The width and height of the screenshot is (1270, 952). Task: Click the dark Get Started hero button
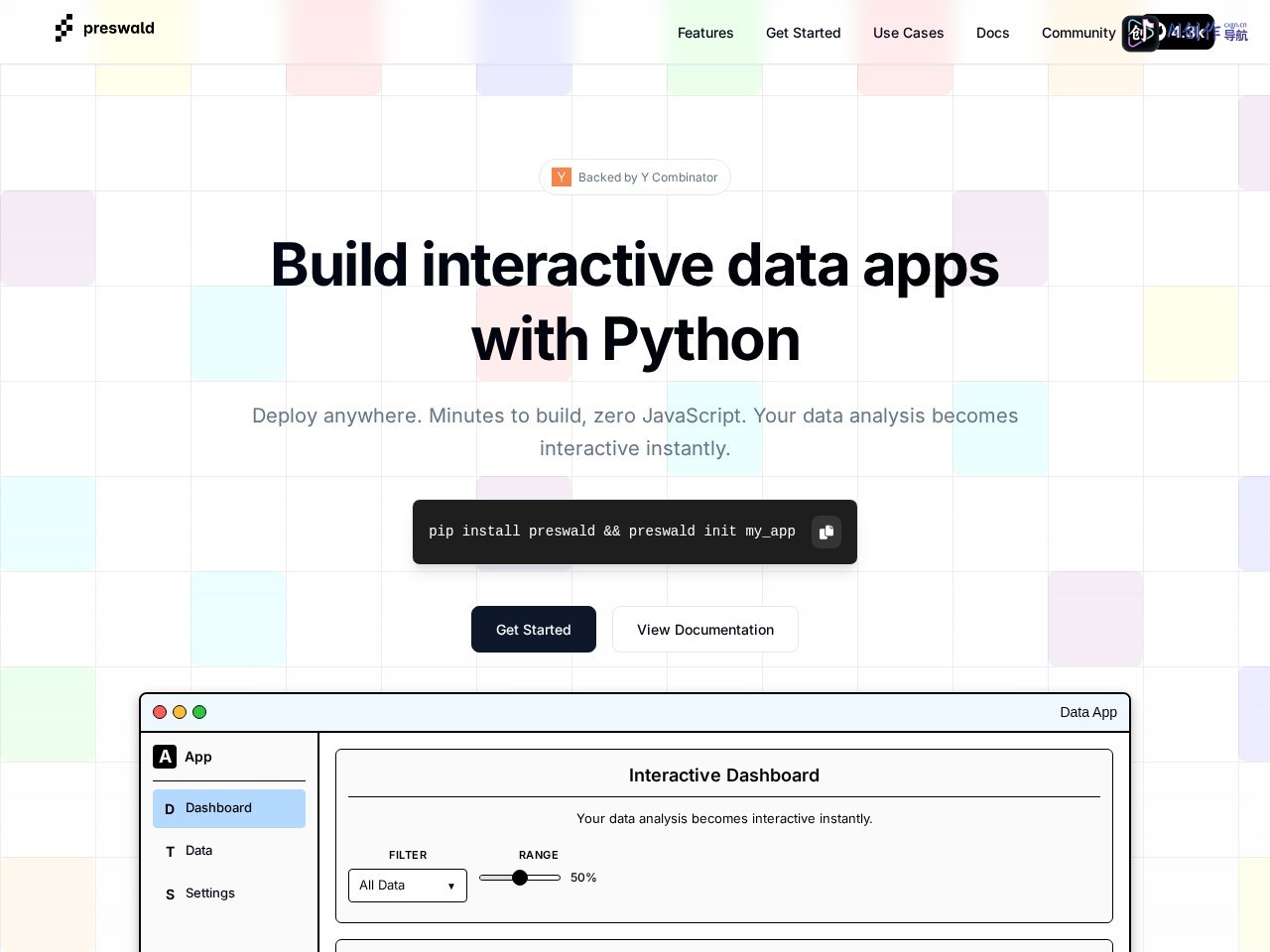pyautogui.click(x=534, y=630)
